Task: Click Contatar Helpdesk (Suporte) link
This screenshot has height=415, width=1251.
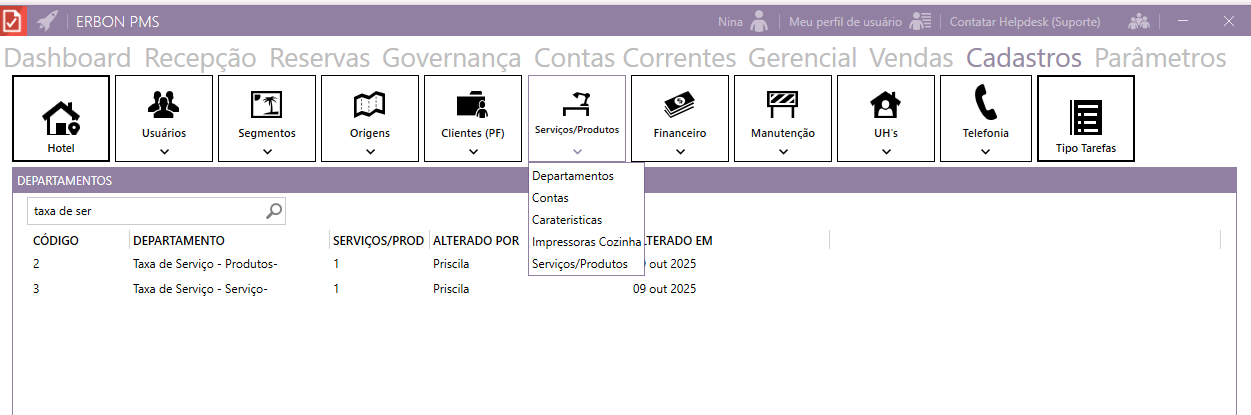Action: pos(1024,21)
